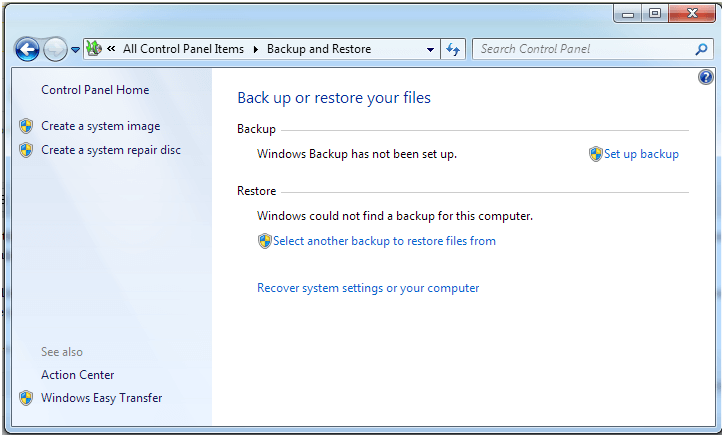Click shield icon beside Windows Easy Transfer
The height and width of the screenshot is (437, 724).
click(26, 398)
